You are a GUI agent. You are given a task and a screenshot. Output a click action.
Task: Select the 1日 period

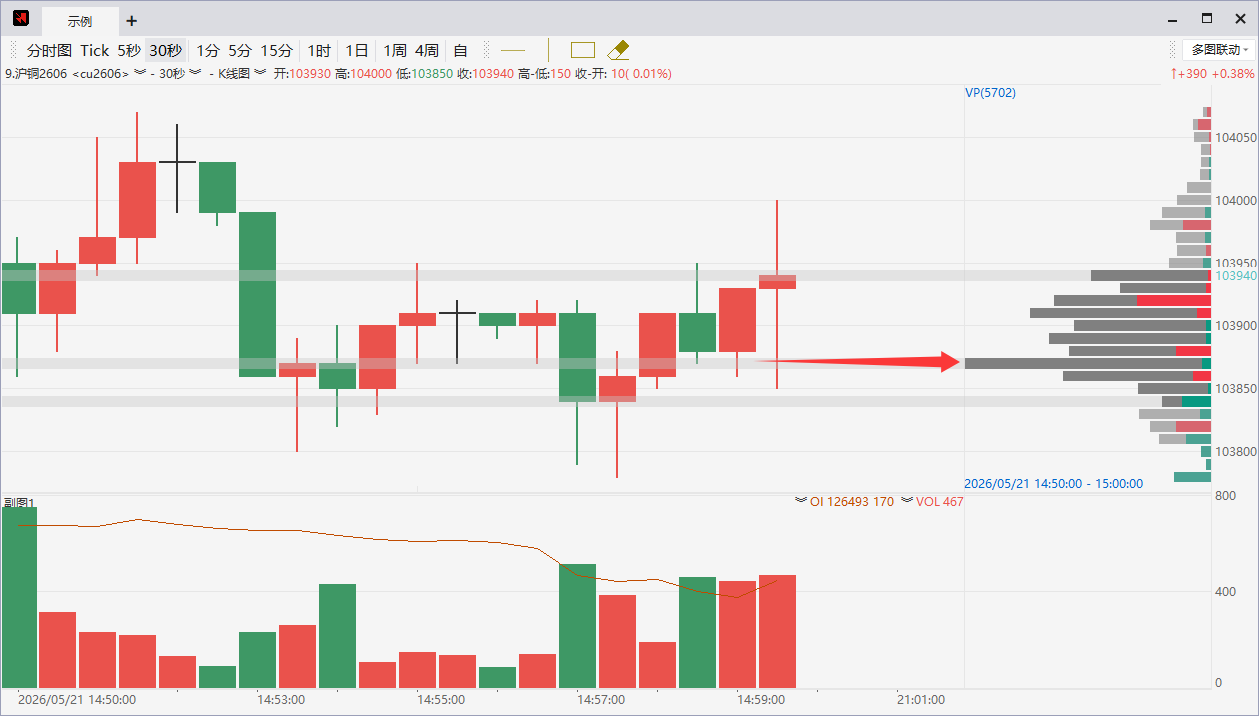click(357, 50)
